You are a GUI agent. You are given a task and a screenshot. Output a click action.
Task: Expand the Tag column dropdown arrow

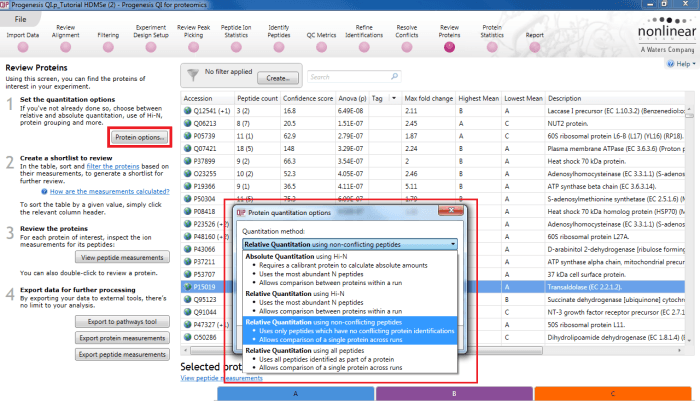[394, 98]
